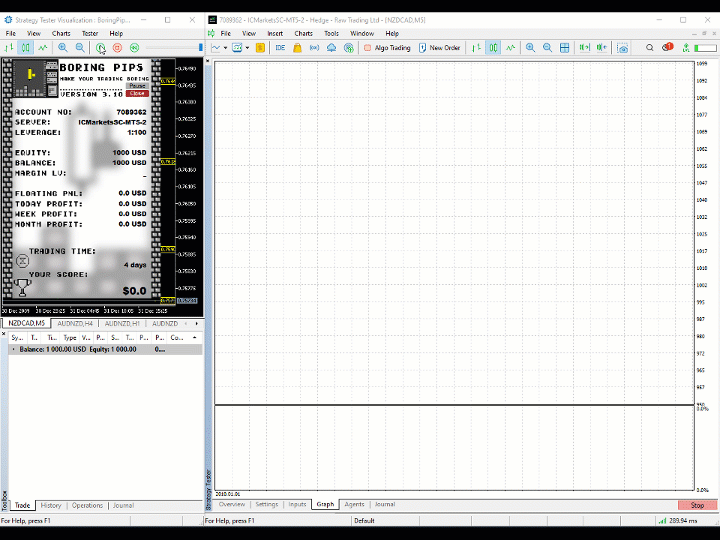Toggle the Algo Trading button
The image size is (720, 540).
pos(387,47)
